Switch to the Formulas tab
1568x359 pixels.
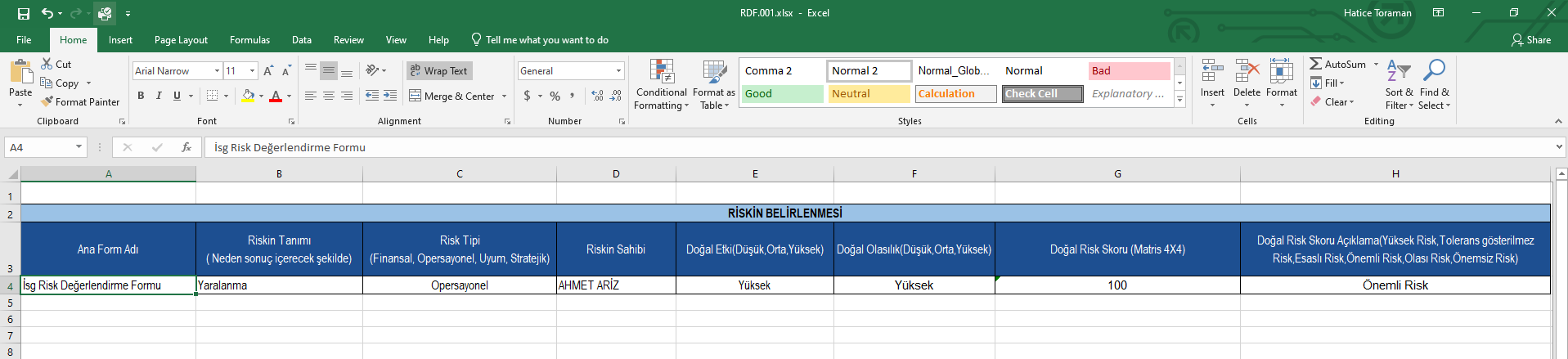tap(249, 40)
